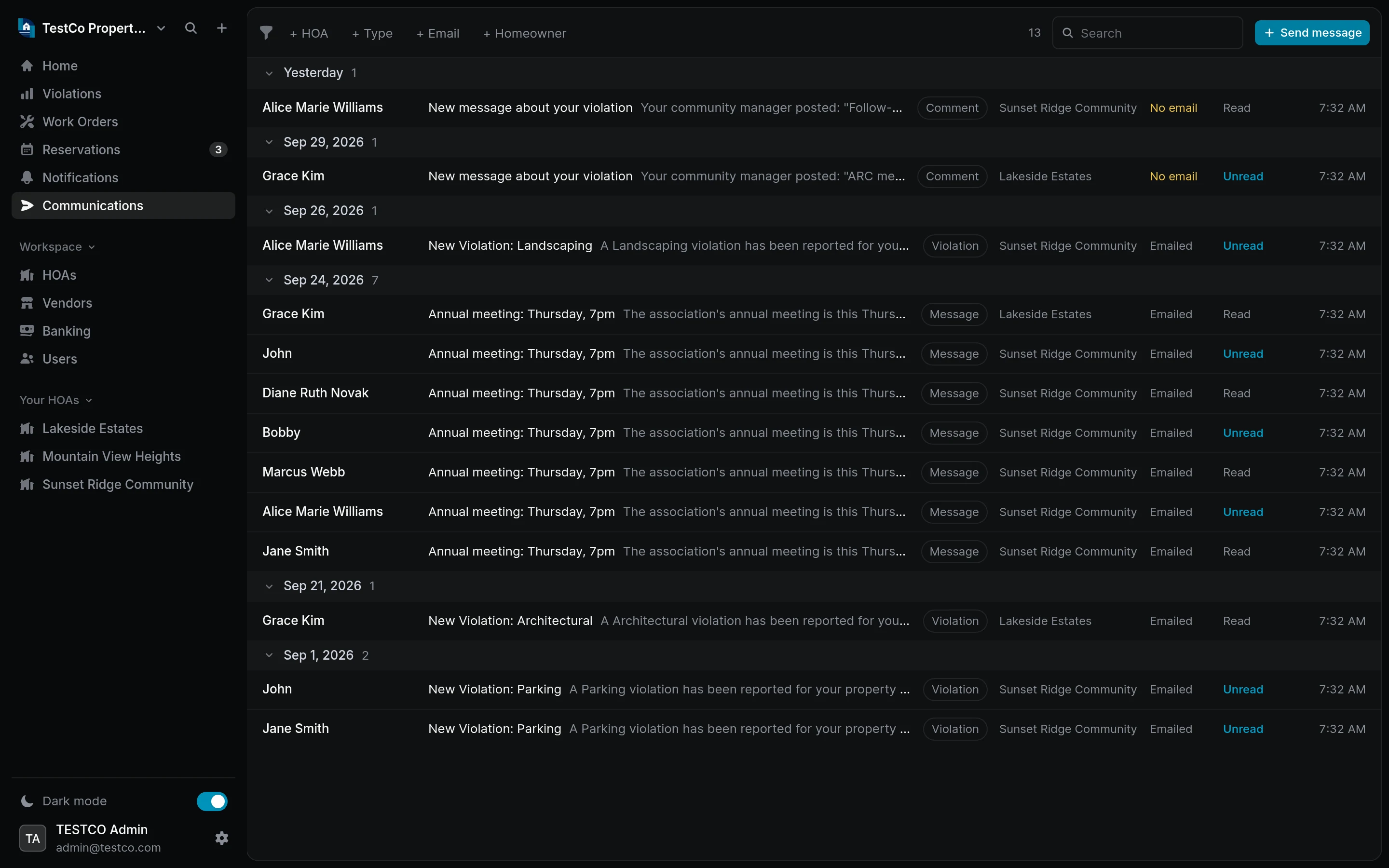The width and height of the screenshot is (1389, 868).
Task: Click the Mountain View Heights building icon
Action: tap(27, 456)
